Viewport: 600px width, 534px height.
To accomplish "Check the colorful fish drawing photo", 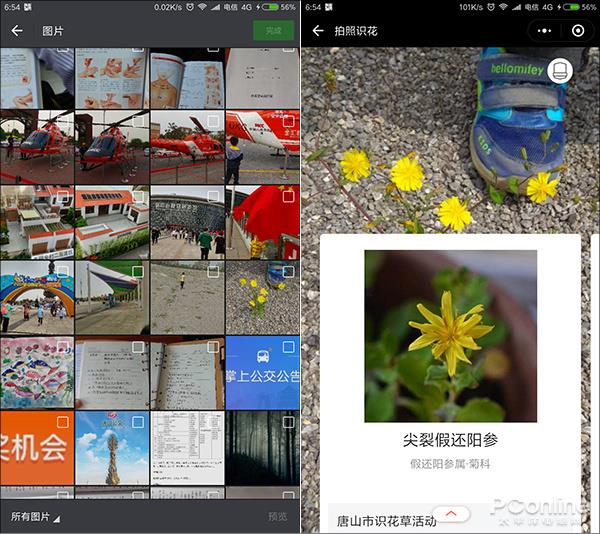I will 62,347.
